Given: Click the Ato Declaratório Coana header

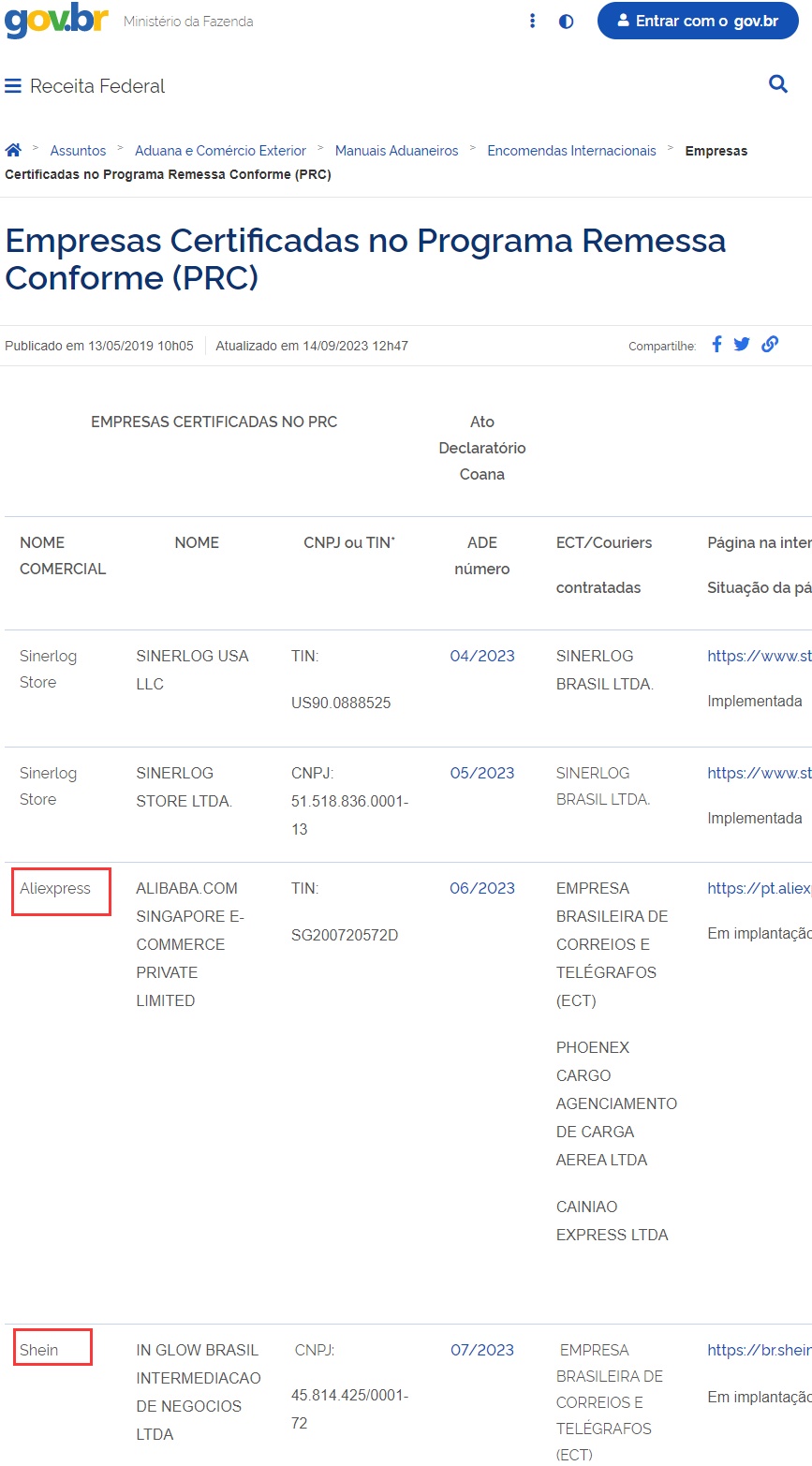Looking at the screenshot, I should point(482,448).
